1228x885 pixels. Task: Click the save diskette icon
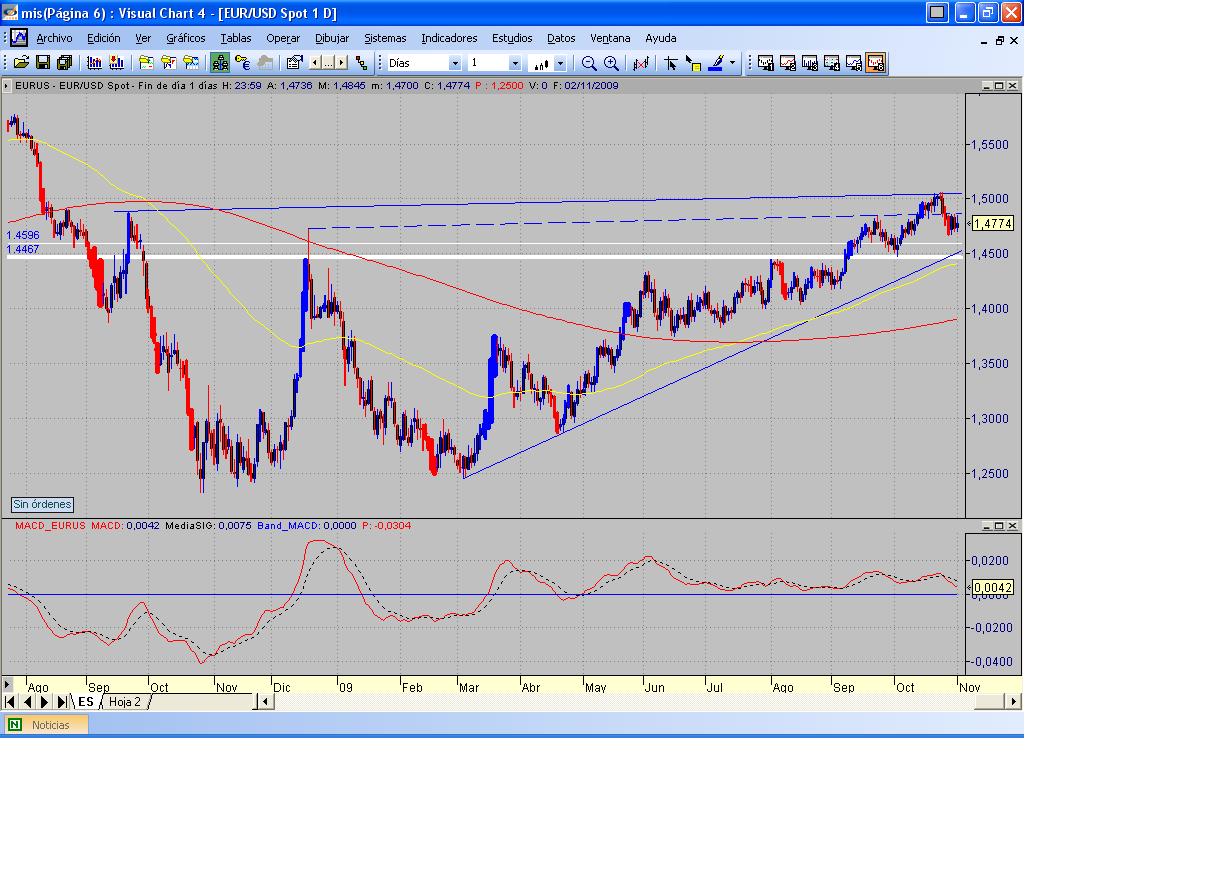pos(43,63)
